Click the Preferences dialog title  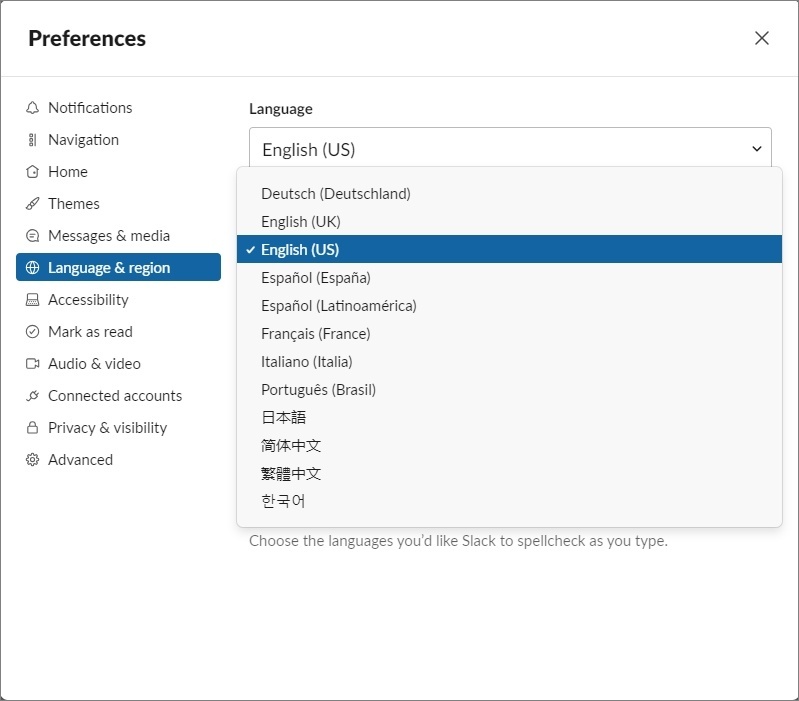[x=87, y=39]
